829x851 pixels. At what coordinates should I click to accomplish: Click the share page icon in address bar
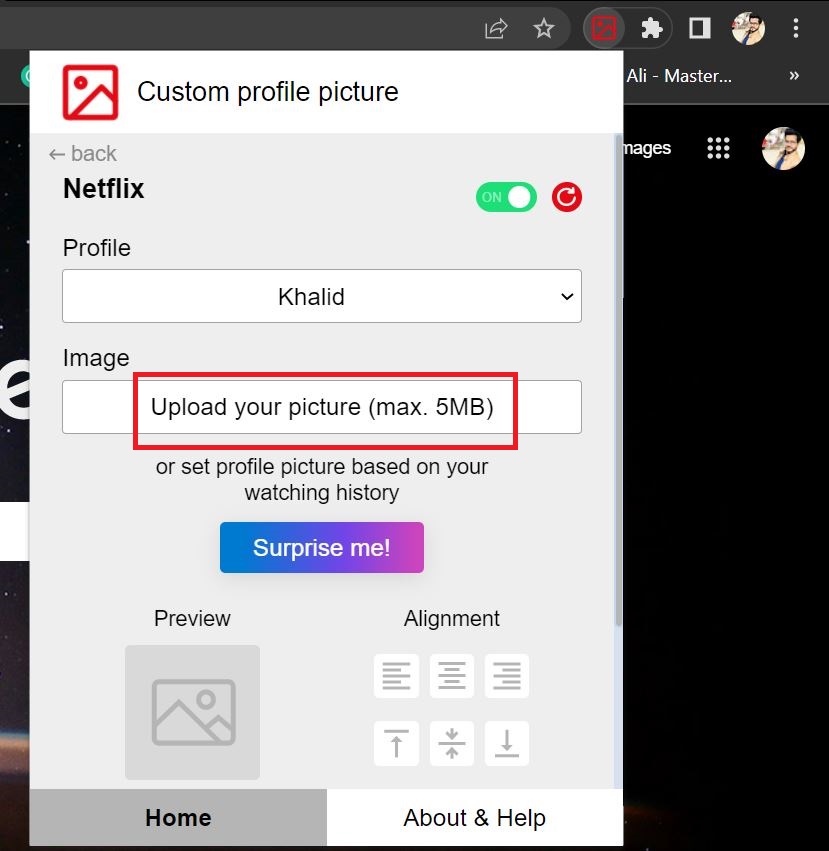496,29
